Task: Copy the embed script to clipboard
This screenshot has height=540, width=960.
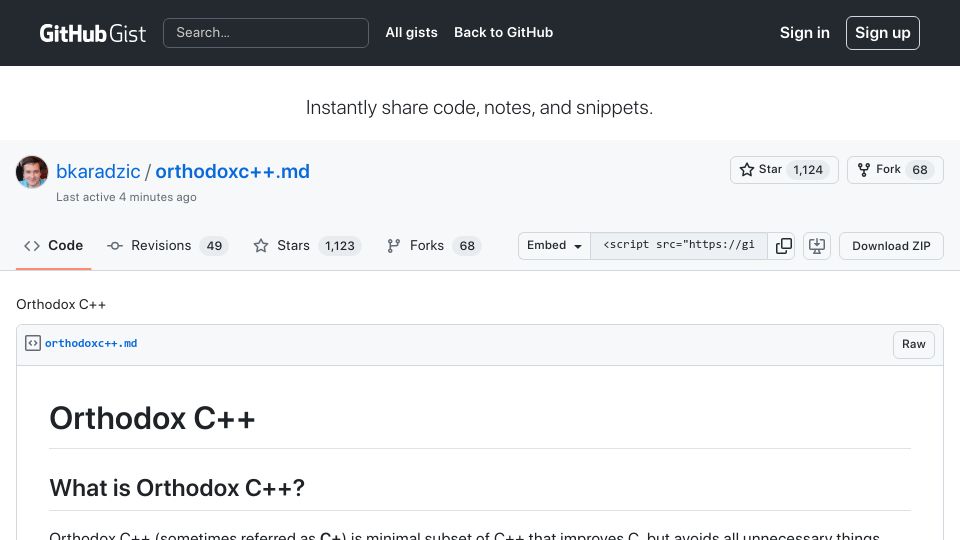Action: pos(783,246)
